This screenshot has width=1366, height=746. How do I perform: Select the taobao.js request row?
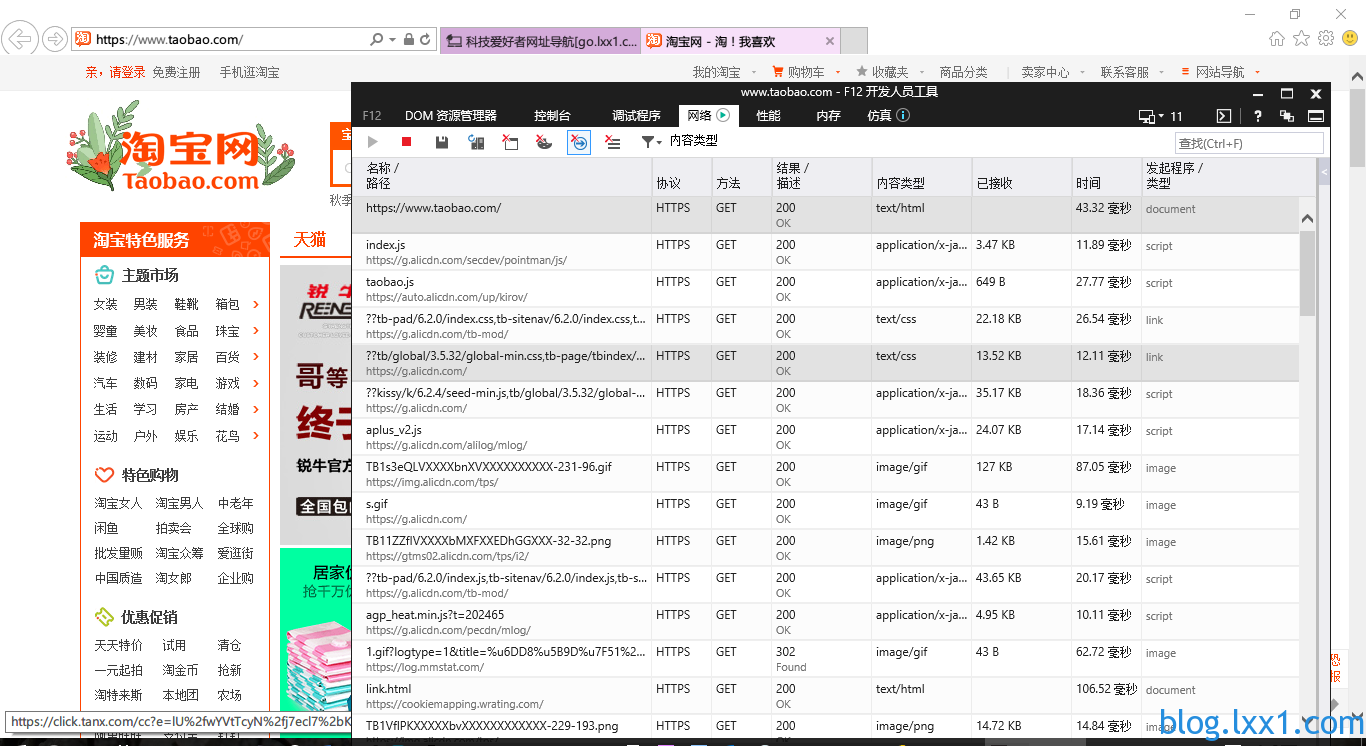click(825, 289)
